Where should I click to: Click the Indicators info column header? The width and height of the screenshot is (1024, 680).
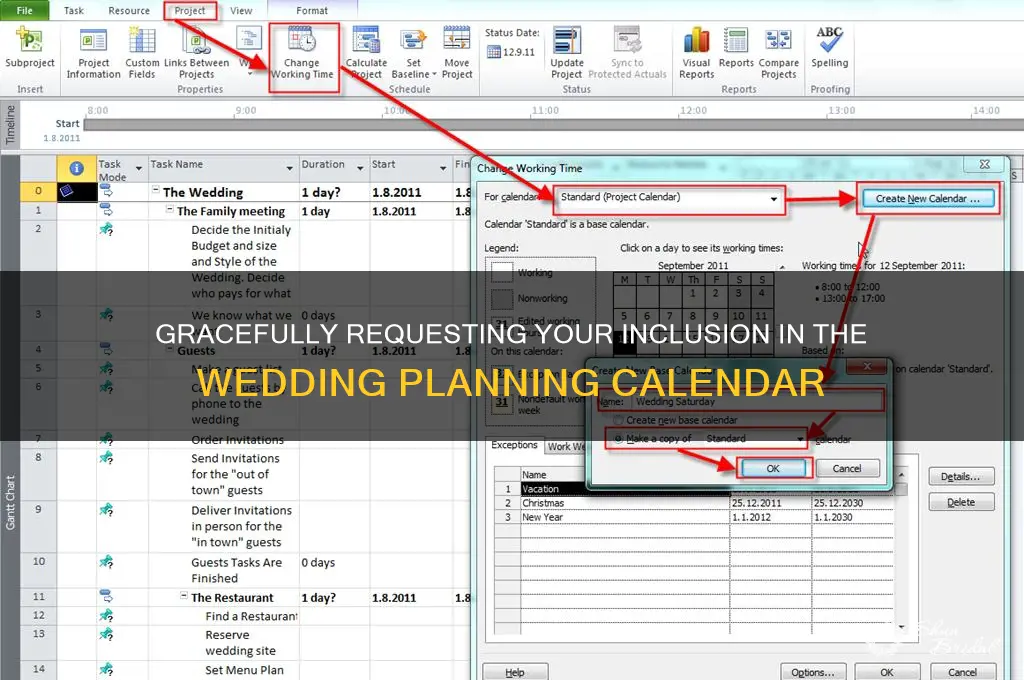coord(76,168)
